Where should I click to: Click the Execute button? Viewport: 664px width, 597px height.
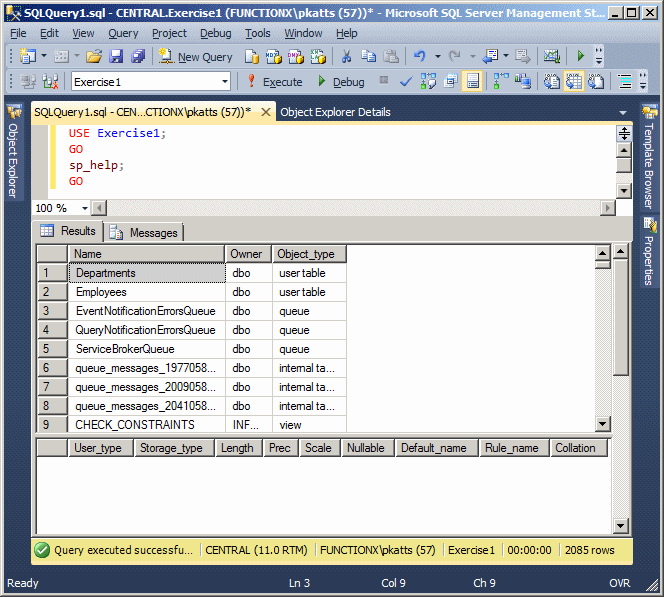point(274,81)
